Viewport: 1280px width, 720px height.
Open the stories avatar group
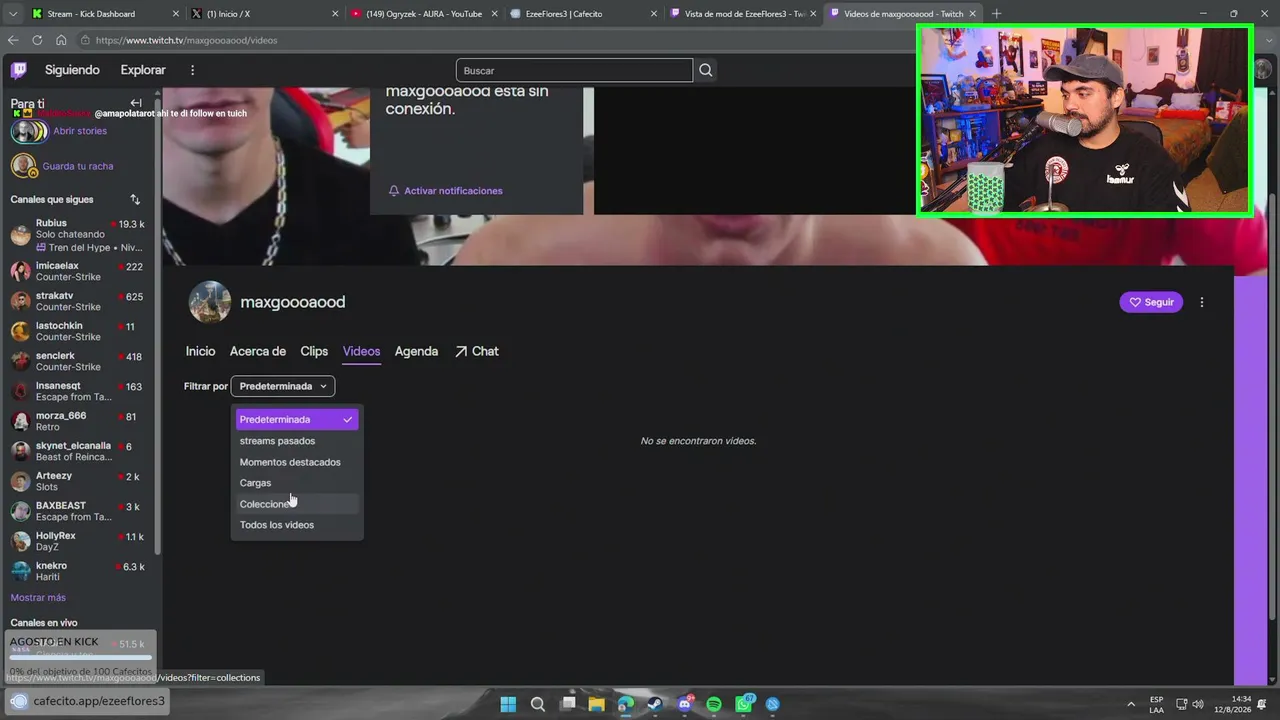(x=29, y=131)
